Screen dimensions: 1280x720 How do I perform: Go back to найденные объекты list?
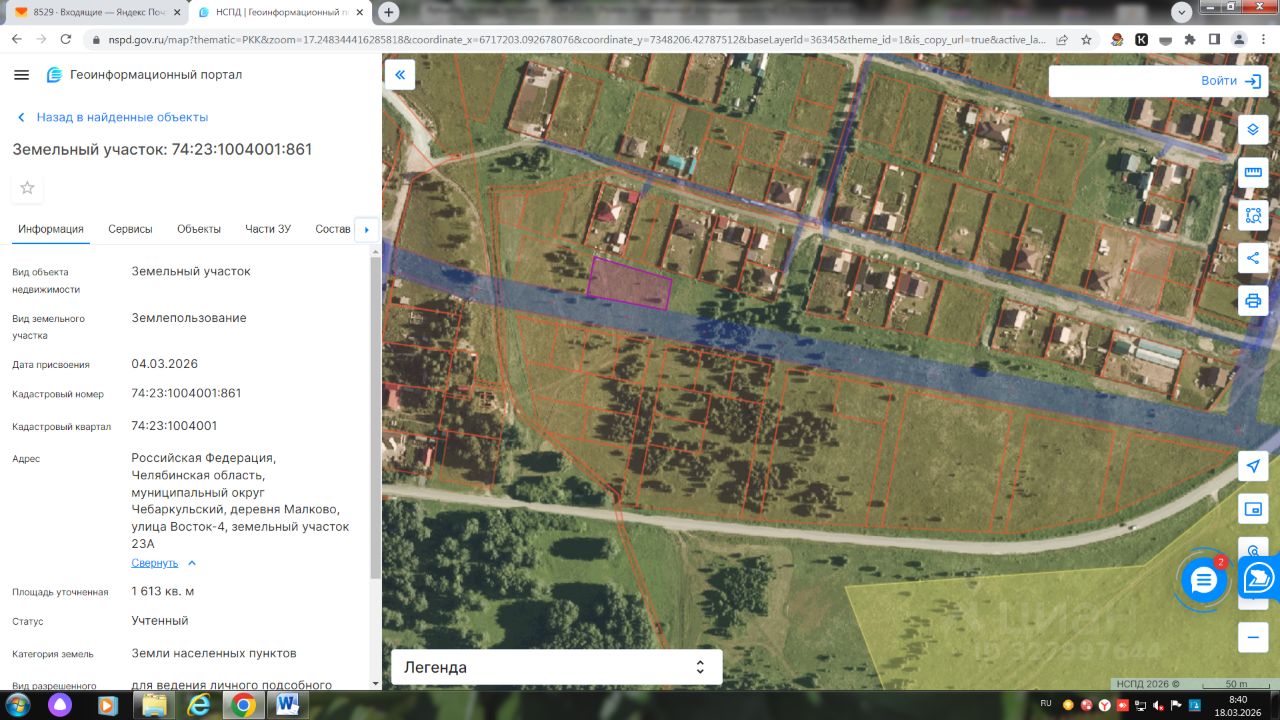112,117
